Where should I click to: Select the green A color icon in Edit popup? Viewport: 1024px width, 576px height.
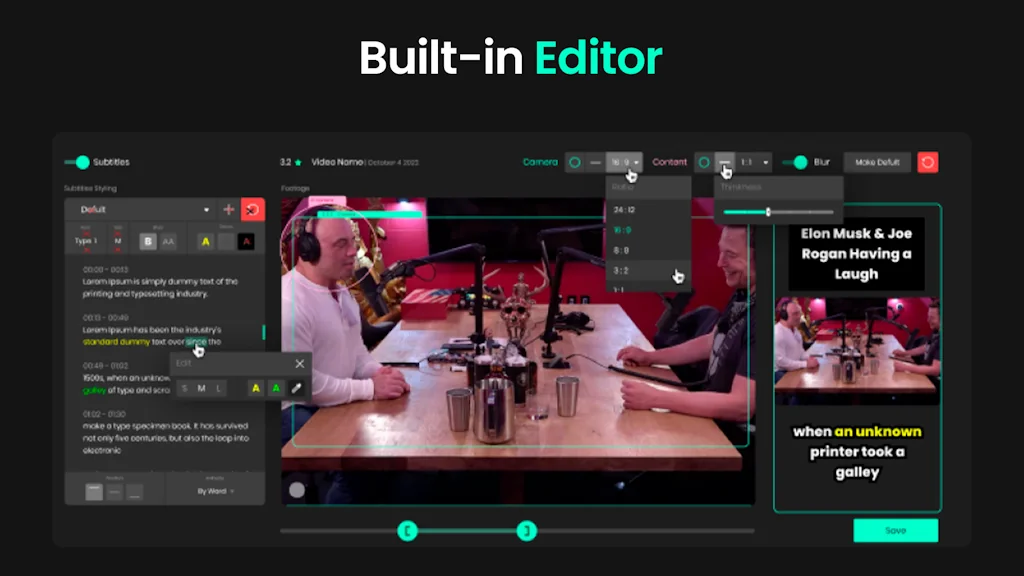276,388
